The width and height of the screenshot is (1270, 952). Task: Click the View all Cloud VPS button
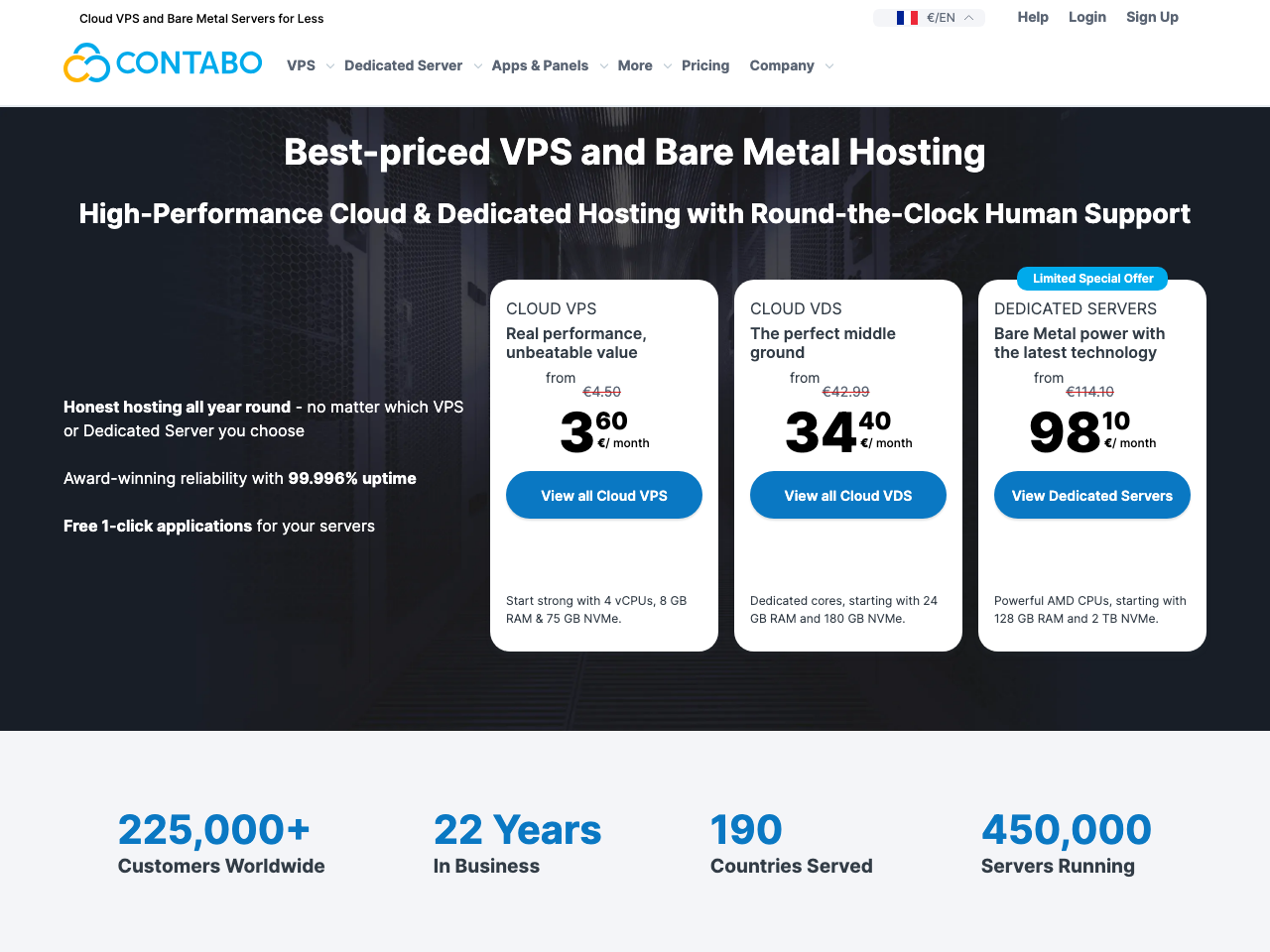pos(603,495)
